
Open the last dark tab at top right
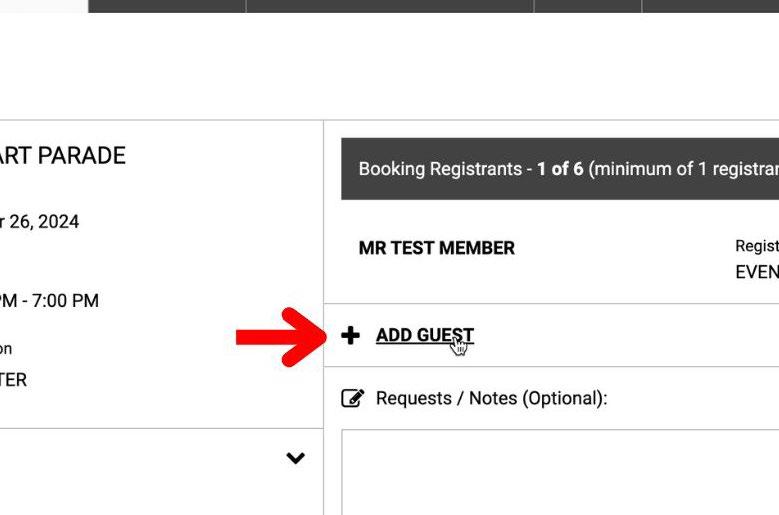(710, 5)
